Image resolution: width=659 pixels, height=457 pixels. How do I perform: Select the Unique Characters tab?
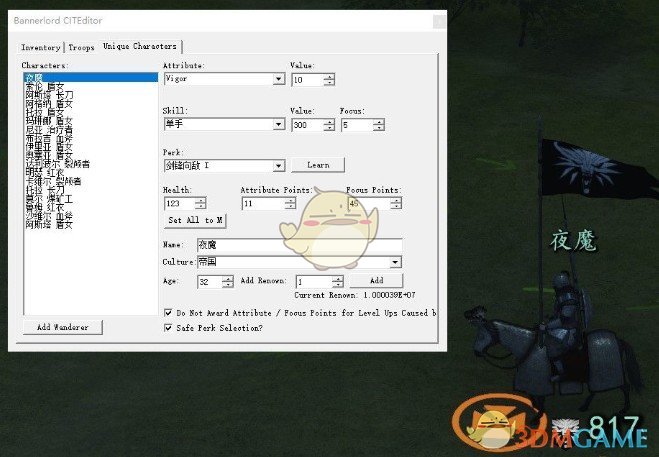140,46
